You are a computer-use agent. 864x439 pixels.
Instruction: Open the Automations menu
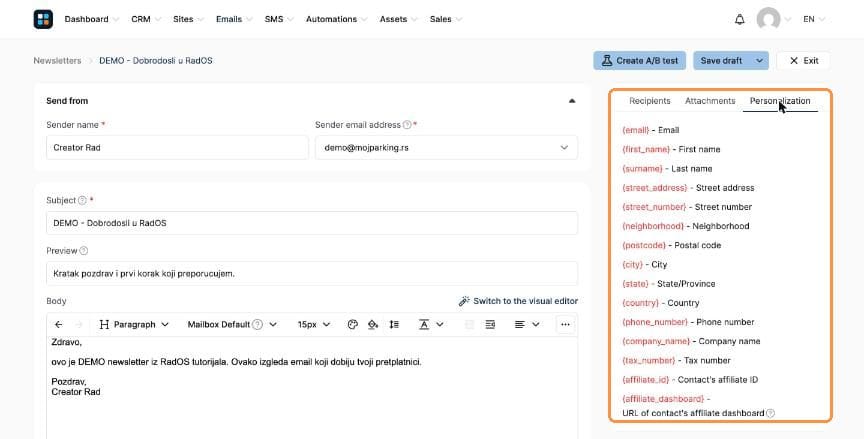point(337,19)
